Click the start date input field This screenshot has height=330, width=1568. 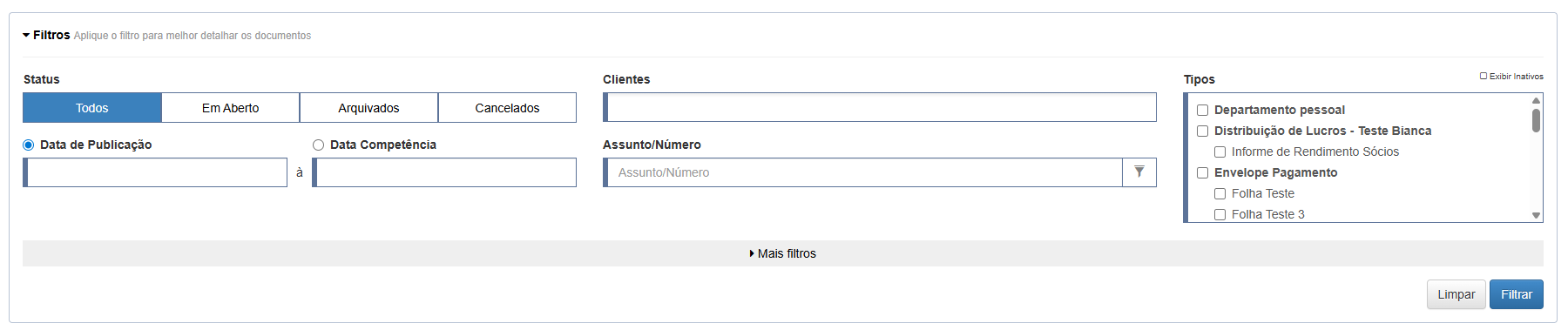(x=155, y=172)
